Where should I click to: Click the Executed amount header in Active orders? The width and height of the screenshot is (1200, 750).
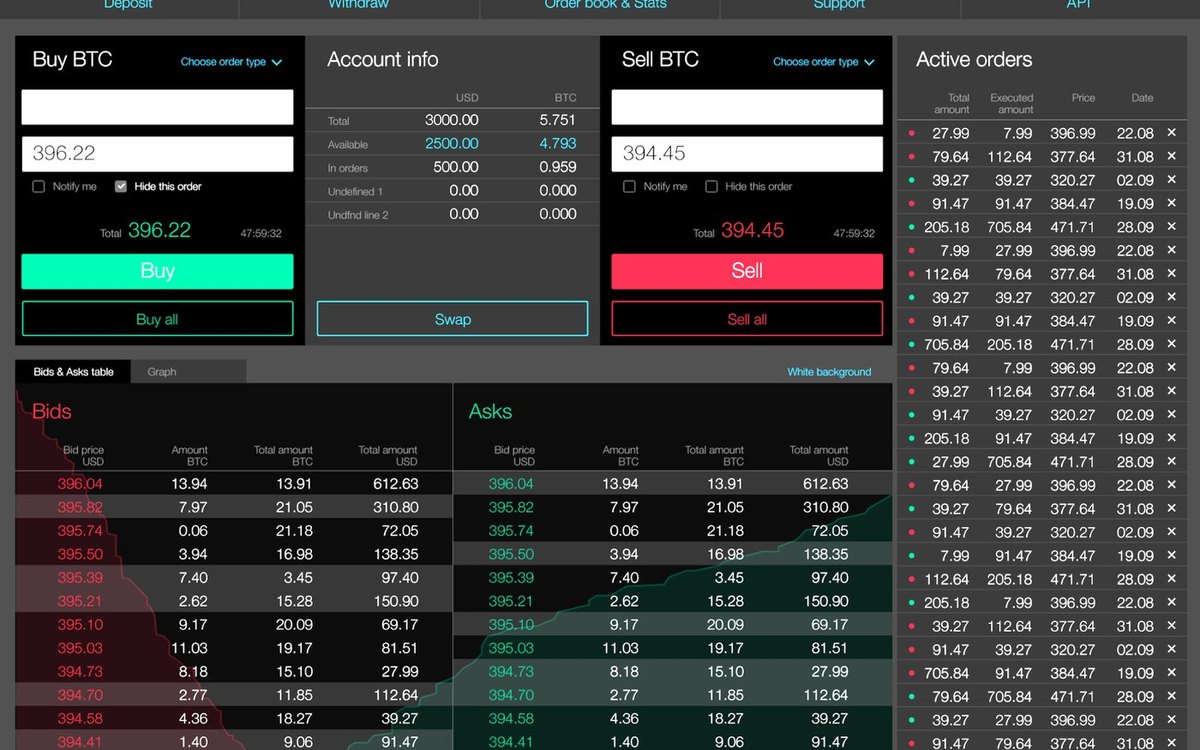coord(1011,104)
